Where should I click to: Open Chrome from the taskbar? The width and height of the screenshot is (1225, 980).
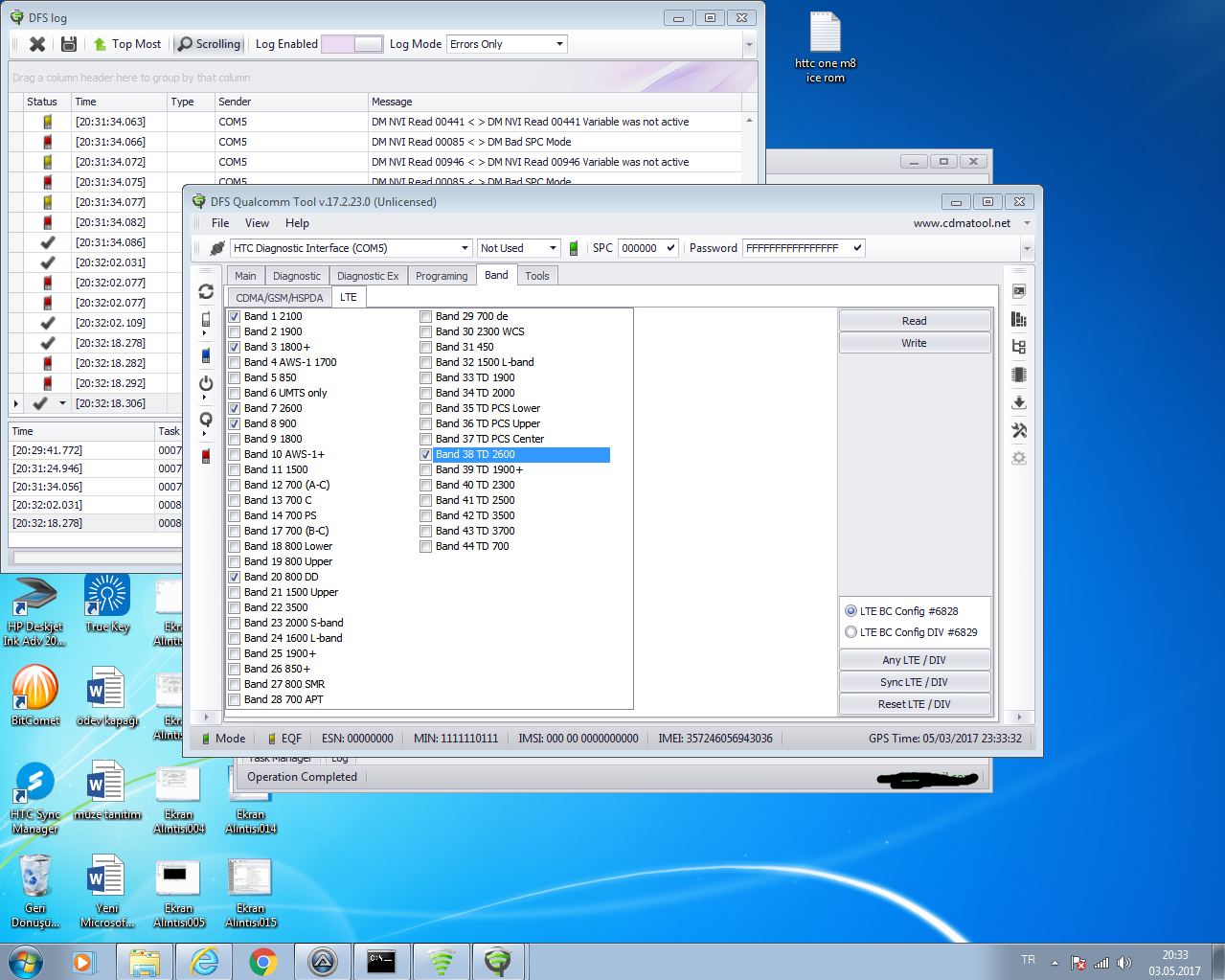click(x=263, y=962)
